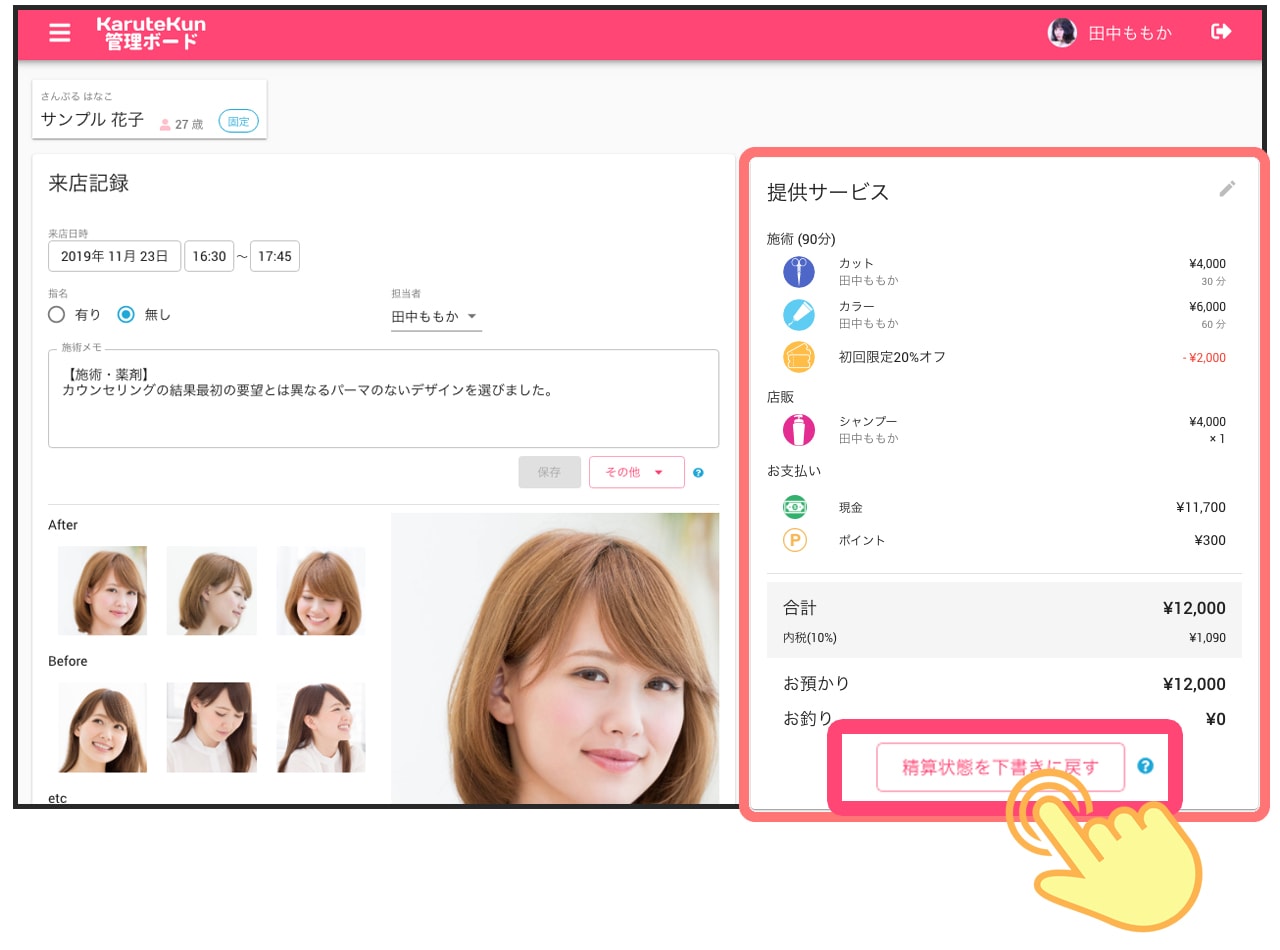Click the 現金 cash payment icon

(x=795, y=507)
